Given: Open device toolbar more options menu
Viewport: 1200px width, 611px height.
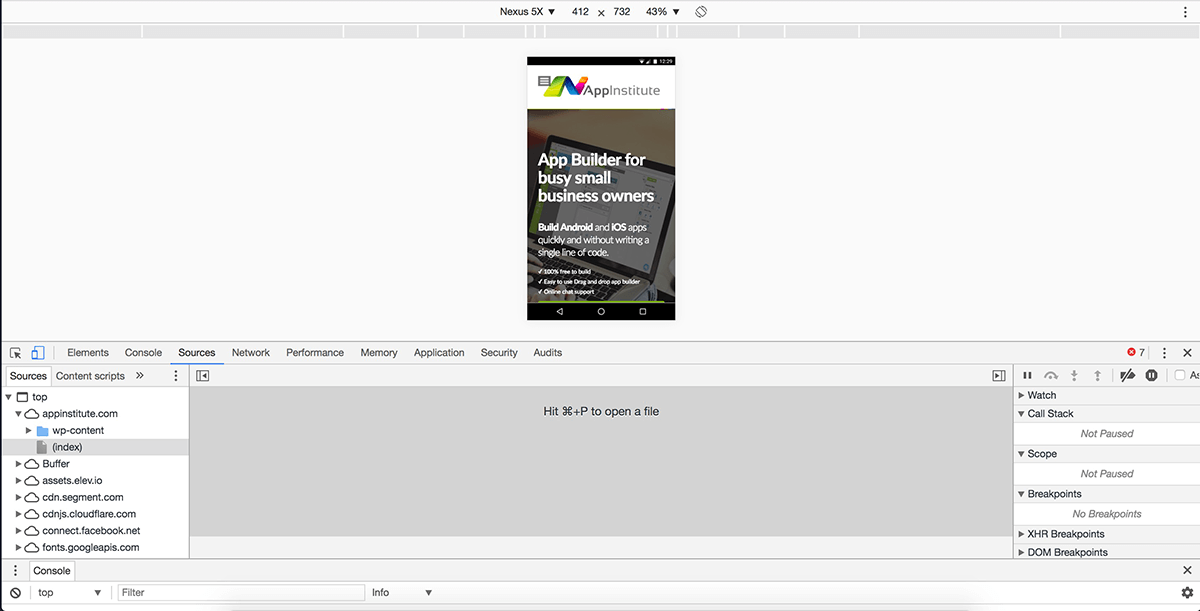Looking at the screenshot, I should tap(1187, 11).
